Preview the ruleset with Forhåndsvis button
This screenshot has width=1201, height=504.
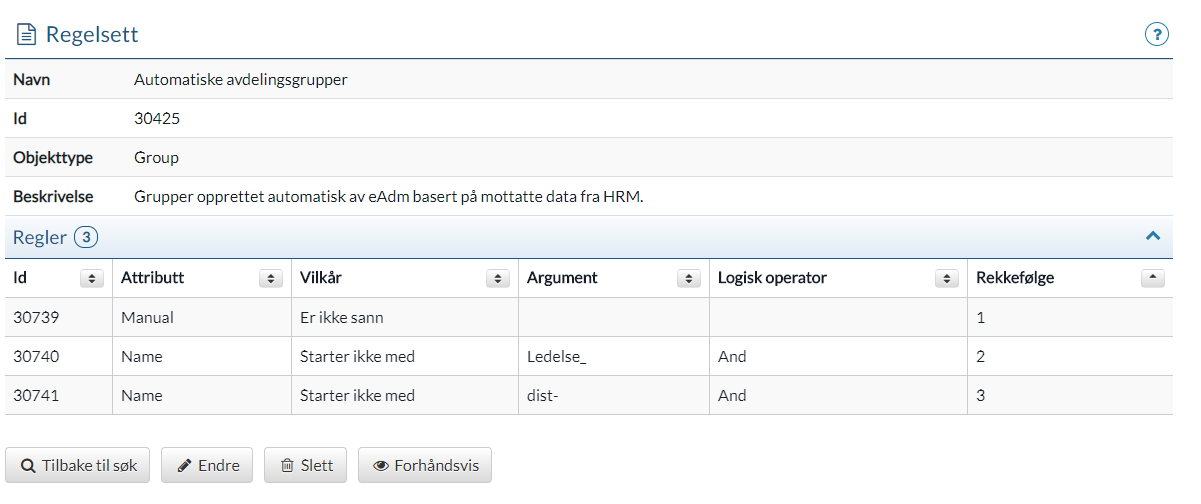click(x=425, y=466)
